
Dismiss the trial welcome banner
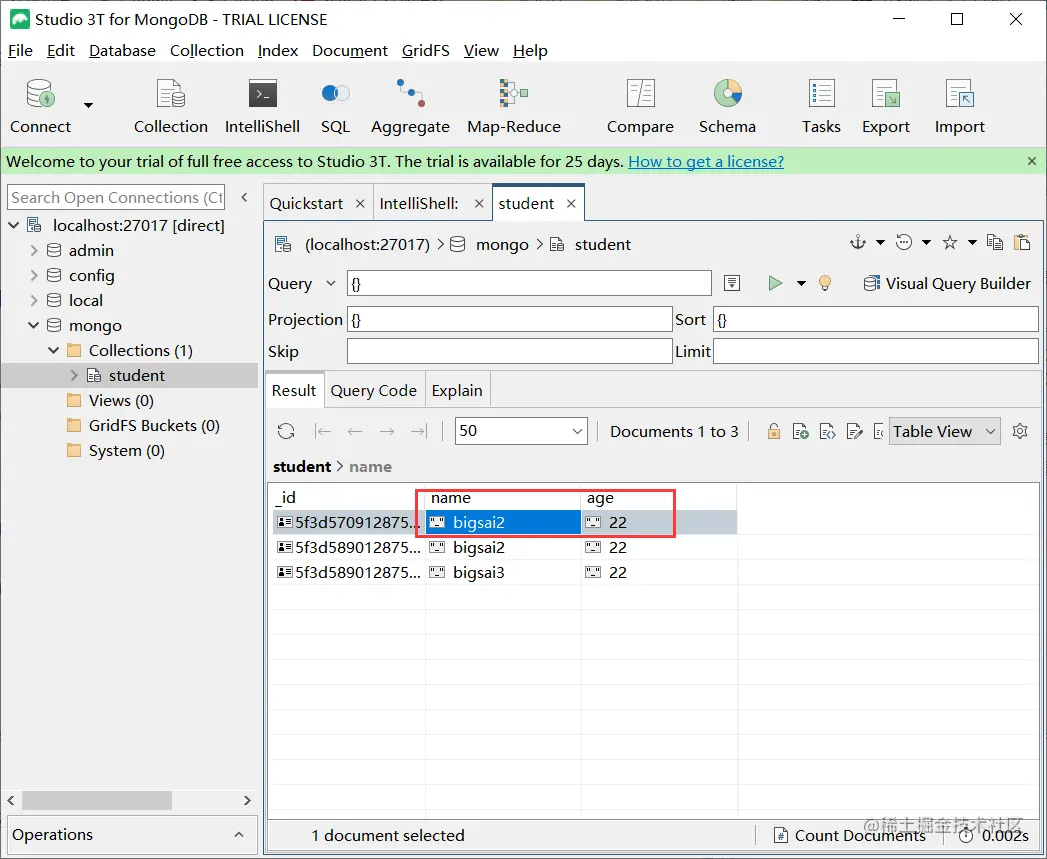[x=1032, y=161]
